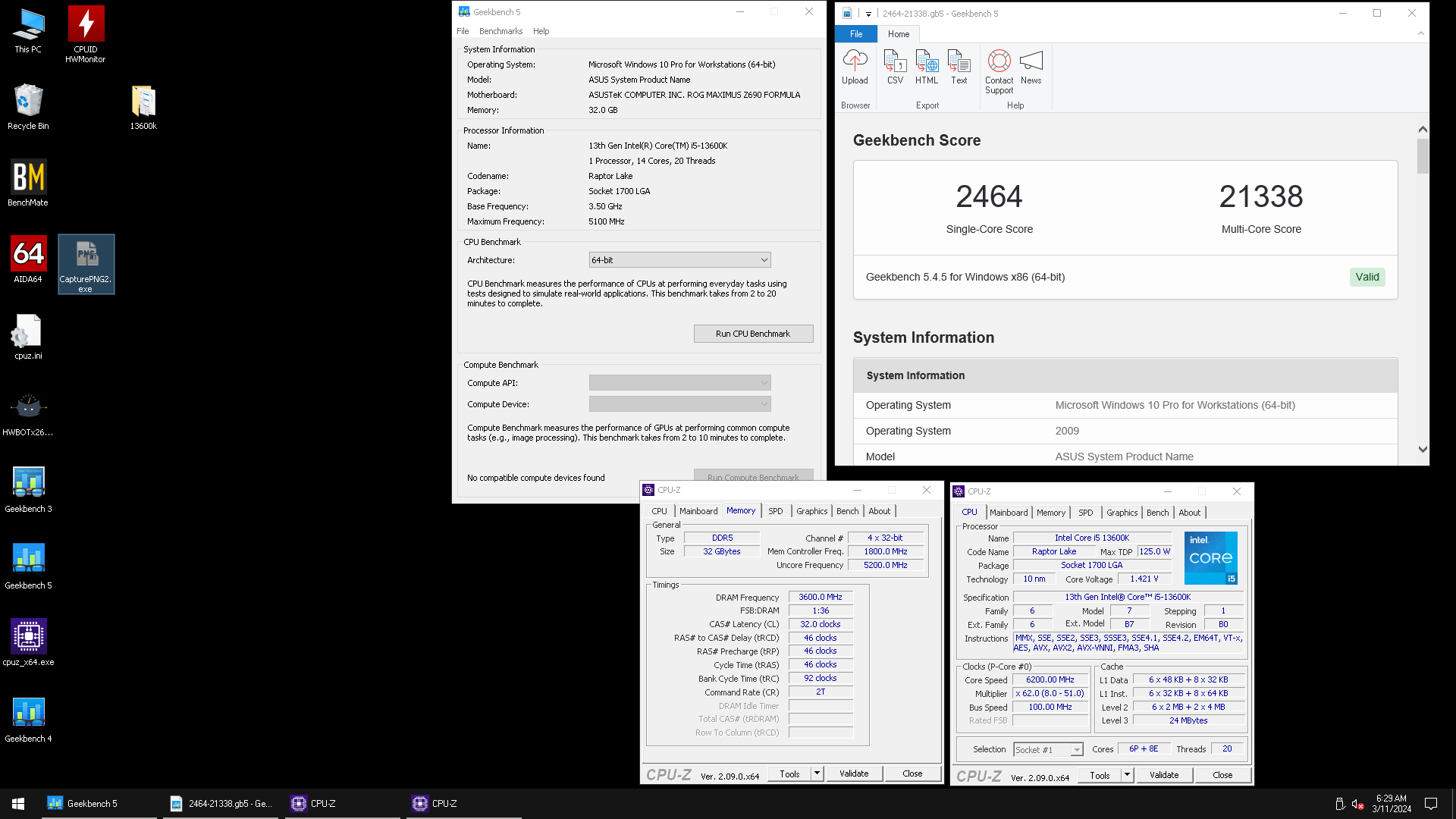The width and height of the screenshot is (1456, 819).
Task: Click Close in CPU tab CPU-Z window
Action: [x=1222, y=775]
